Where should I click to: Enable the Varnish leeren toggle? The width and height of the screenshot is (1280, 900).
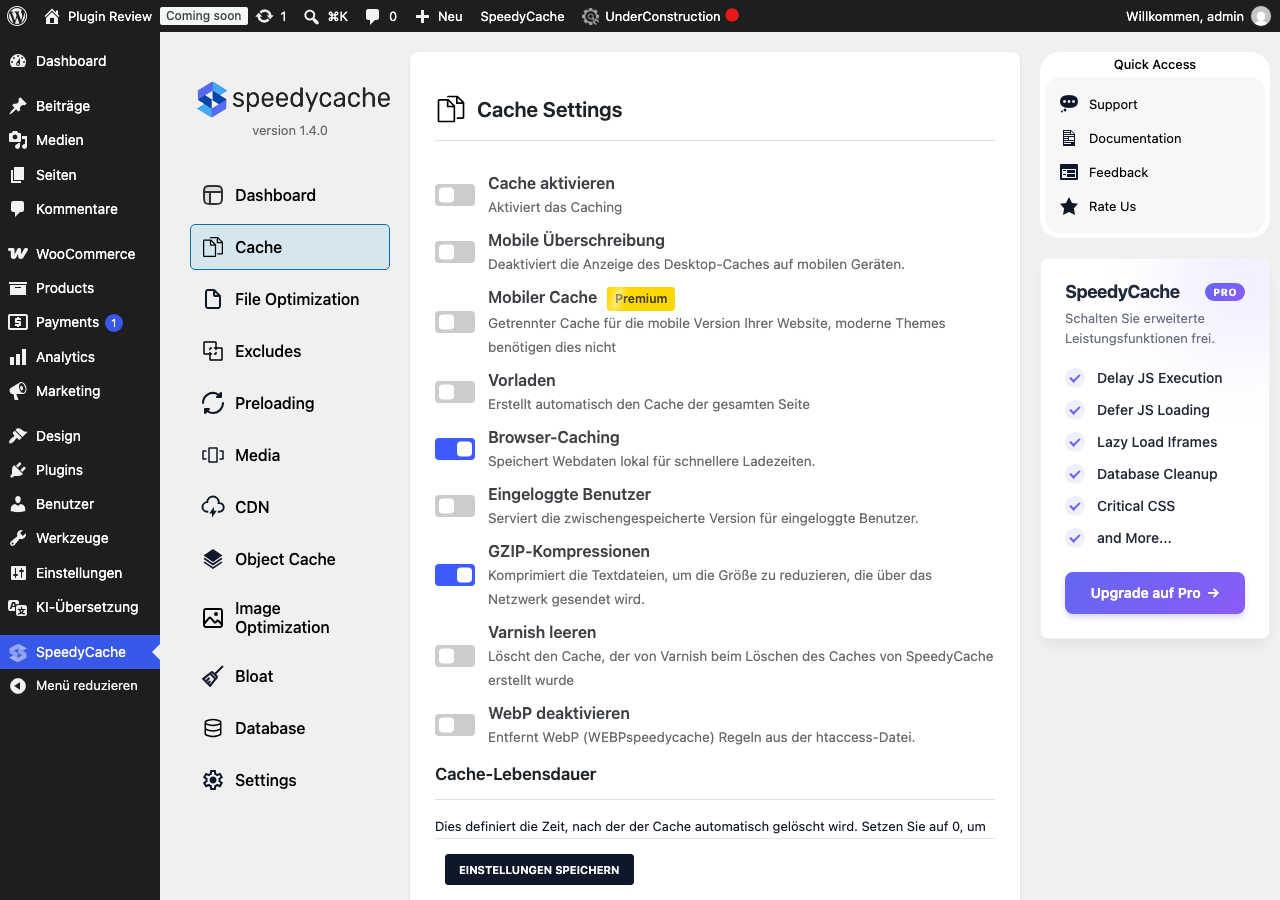(455, 656)
